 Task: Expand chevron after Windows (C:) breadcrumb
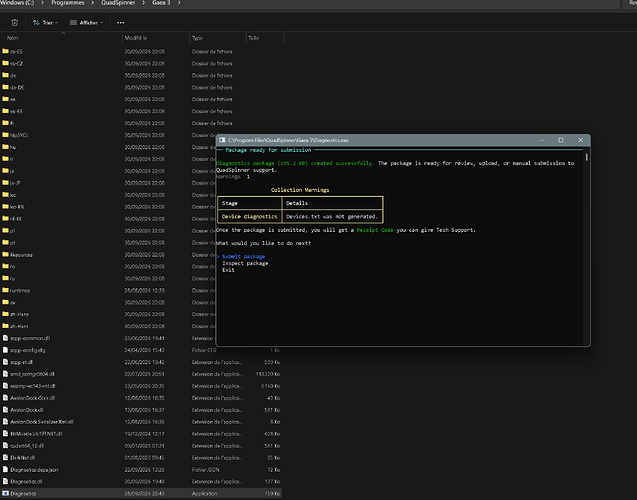click(x=42, y=3)
